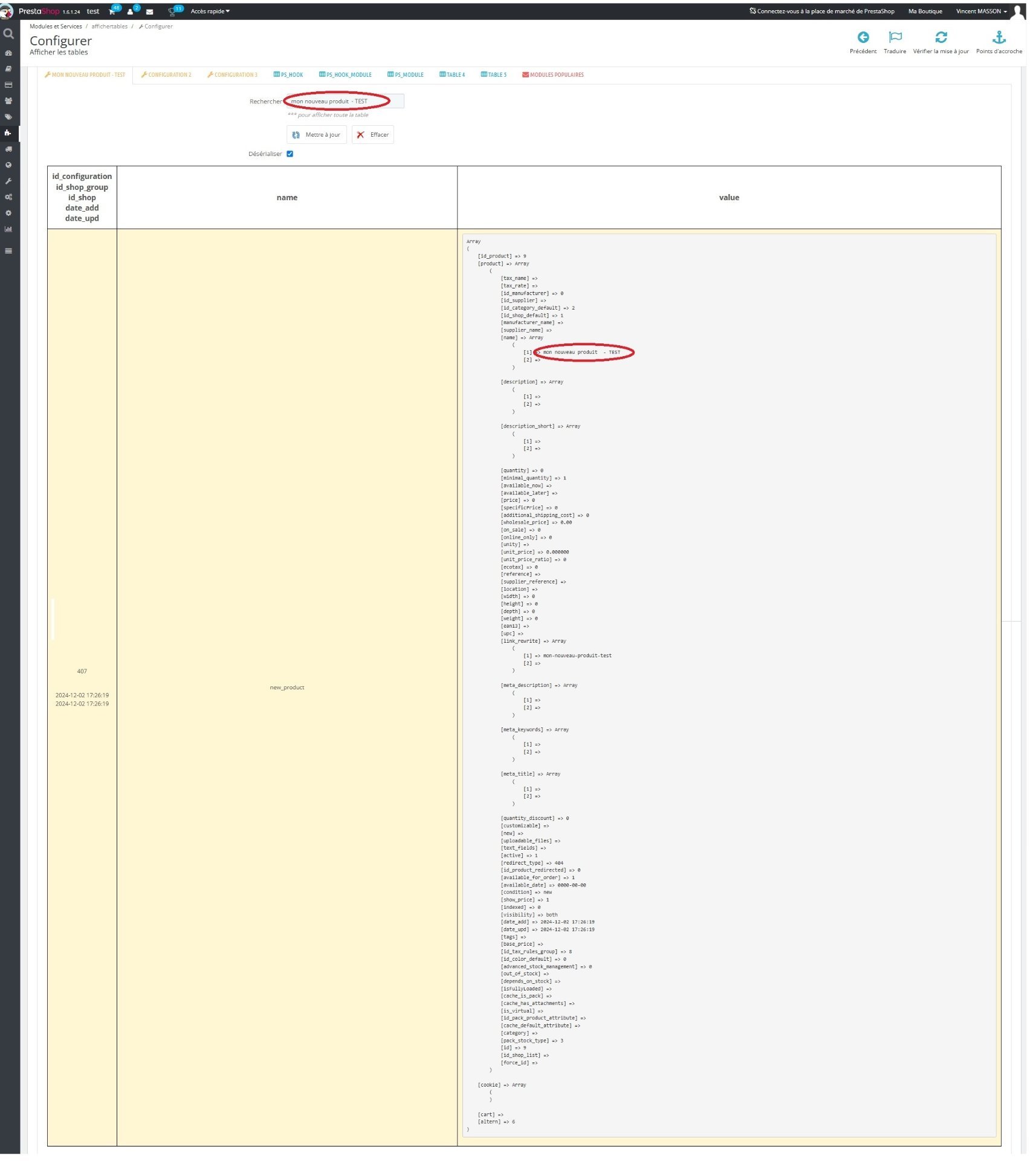Open the Dashboard gauge icon in sidebar
Viewport: 1036px width, 1161px height.
[x=8, y=53]
